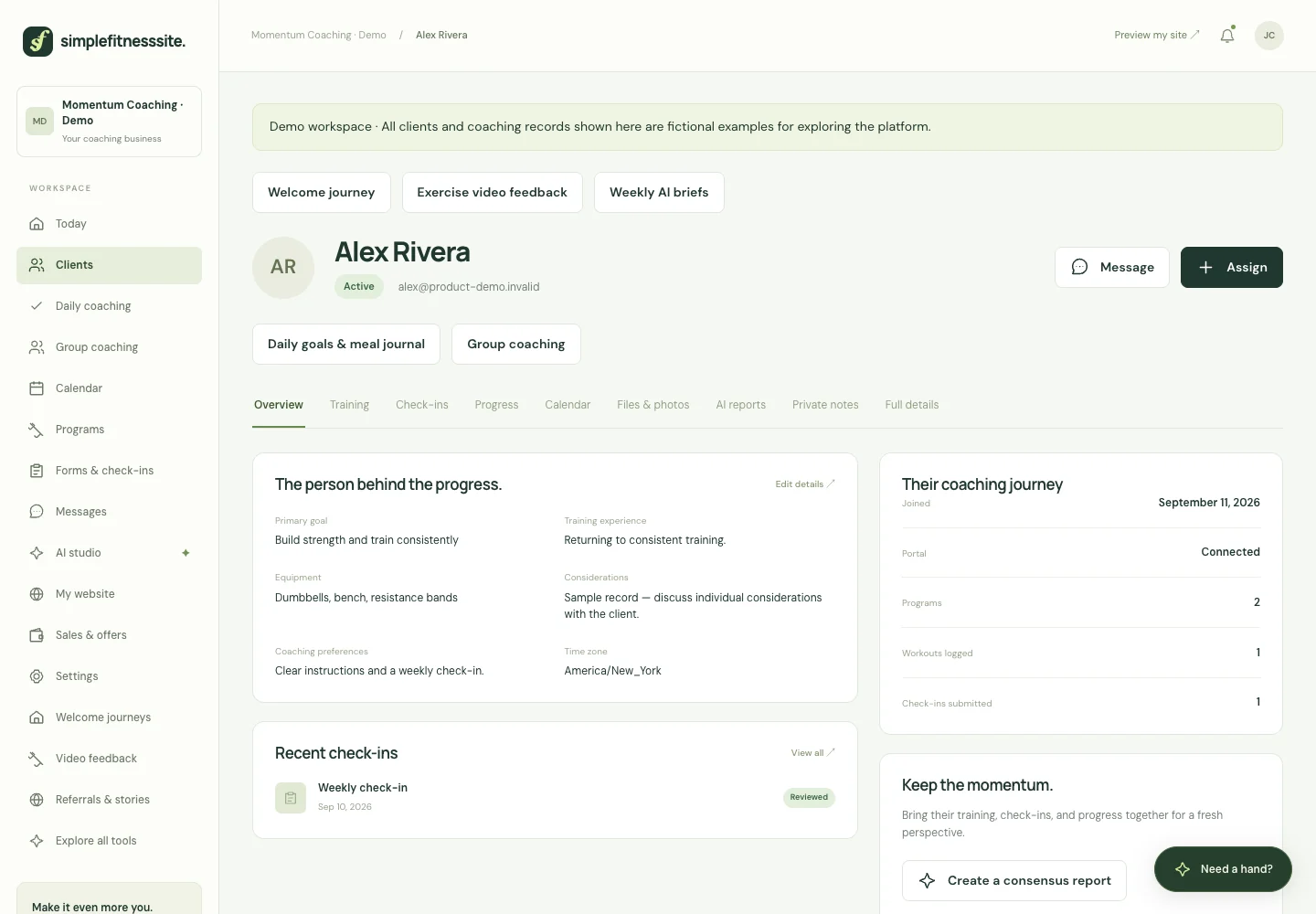Click the Calendar icon in sidebar

[x=37, y=388]
